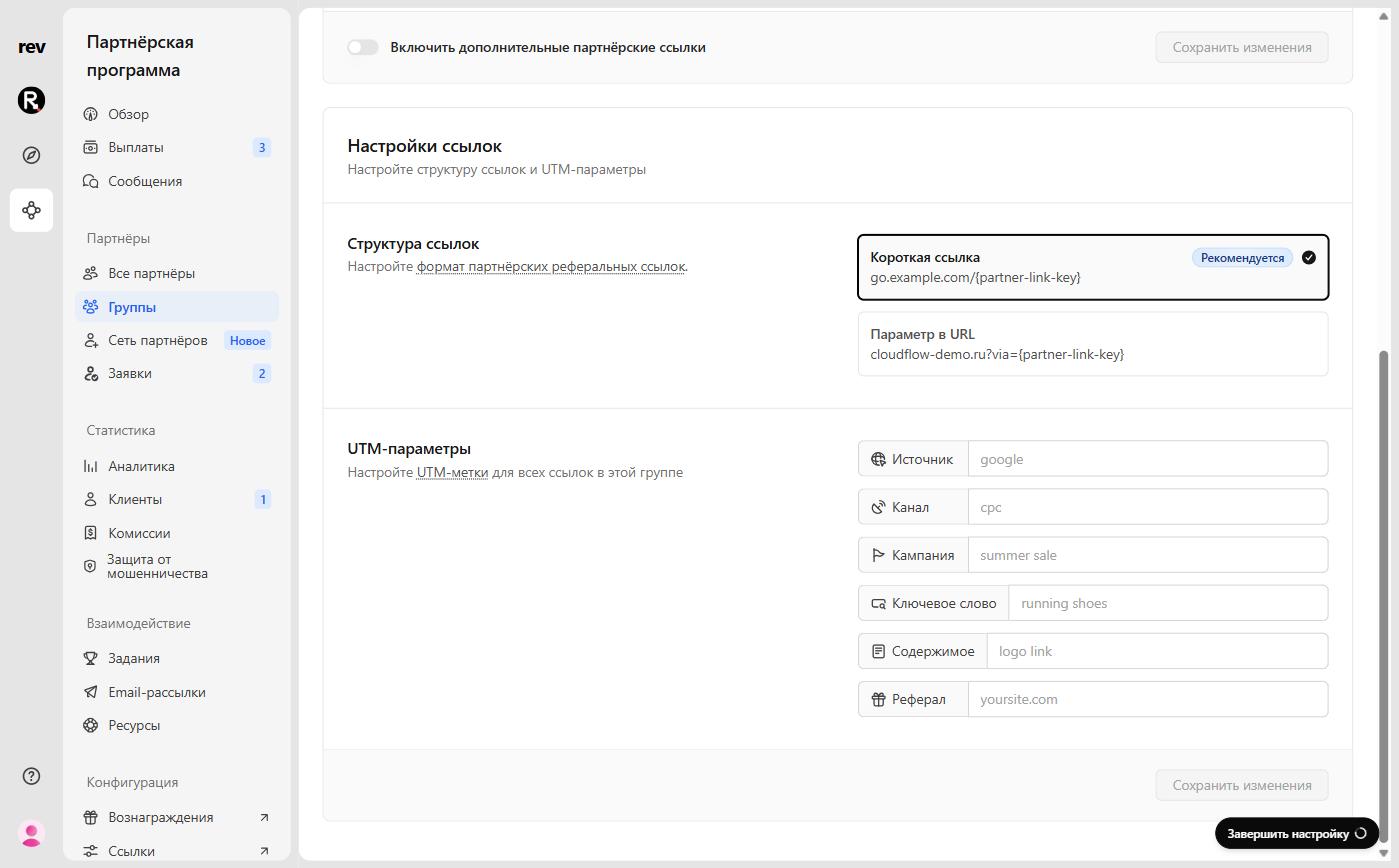The width and height of the screenshot is (1399, 868).
Task: Open the формат партнёрских реферальных ссылок link
Action: [551, 266]
